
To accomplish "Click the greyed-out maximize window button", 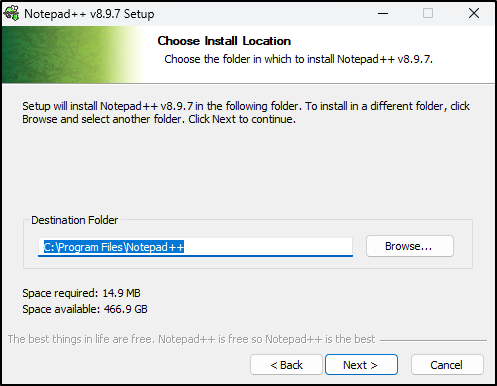I will click(428, 13).
